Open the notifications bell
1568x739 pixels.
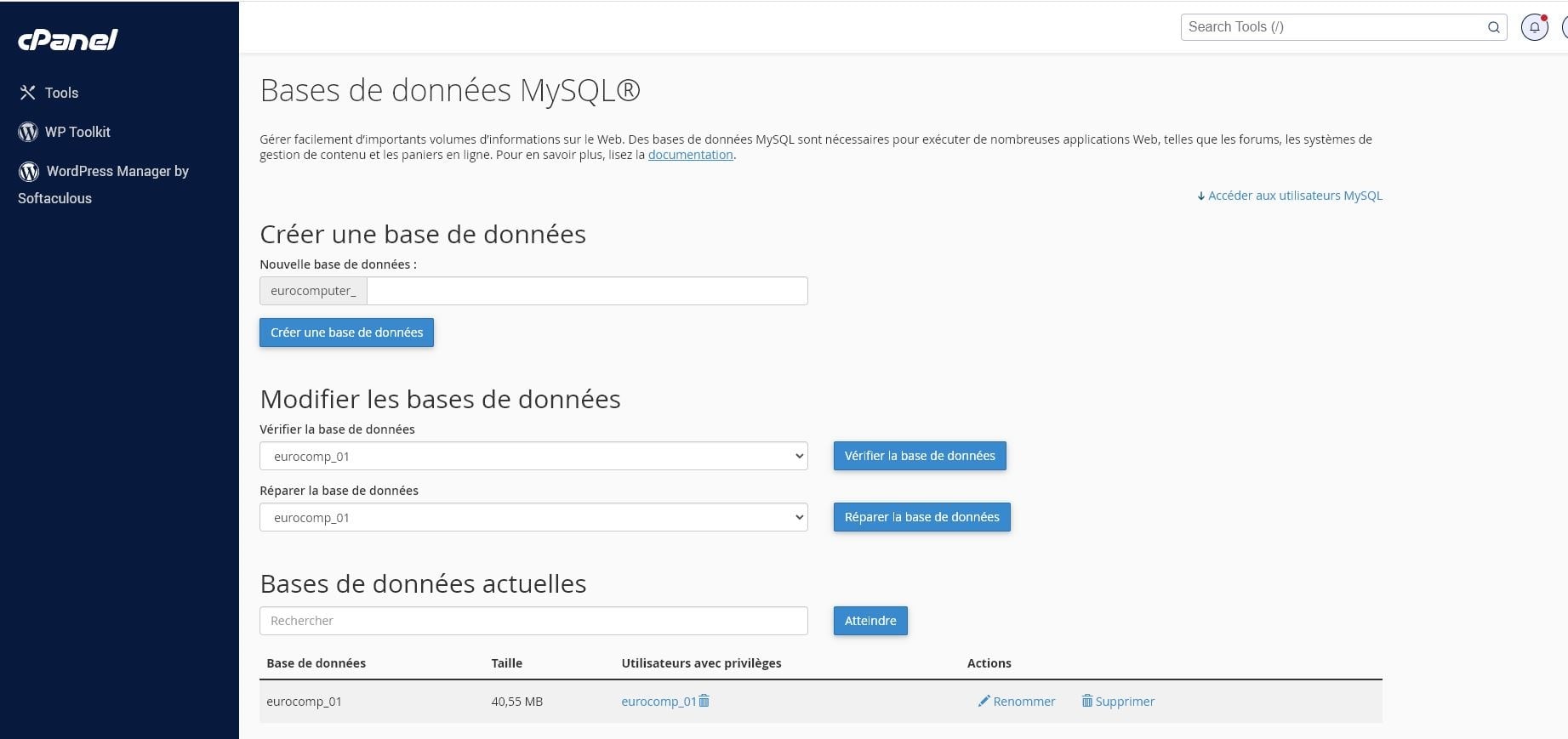[1535, 27]
